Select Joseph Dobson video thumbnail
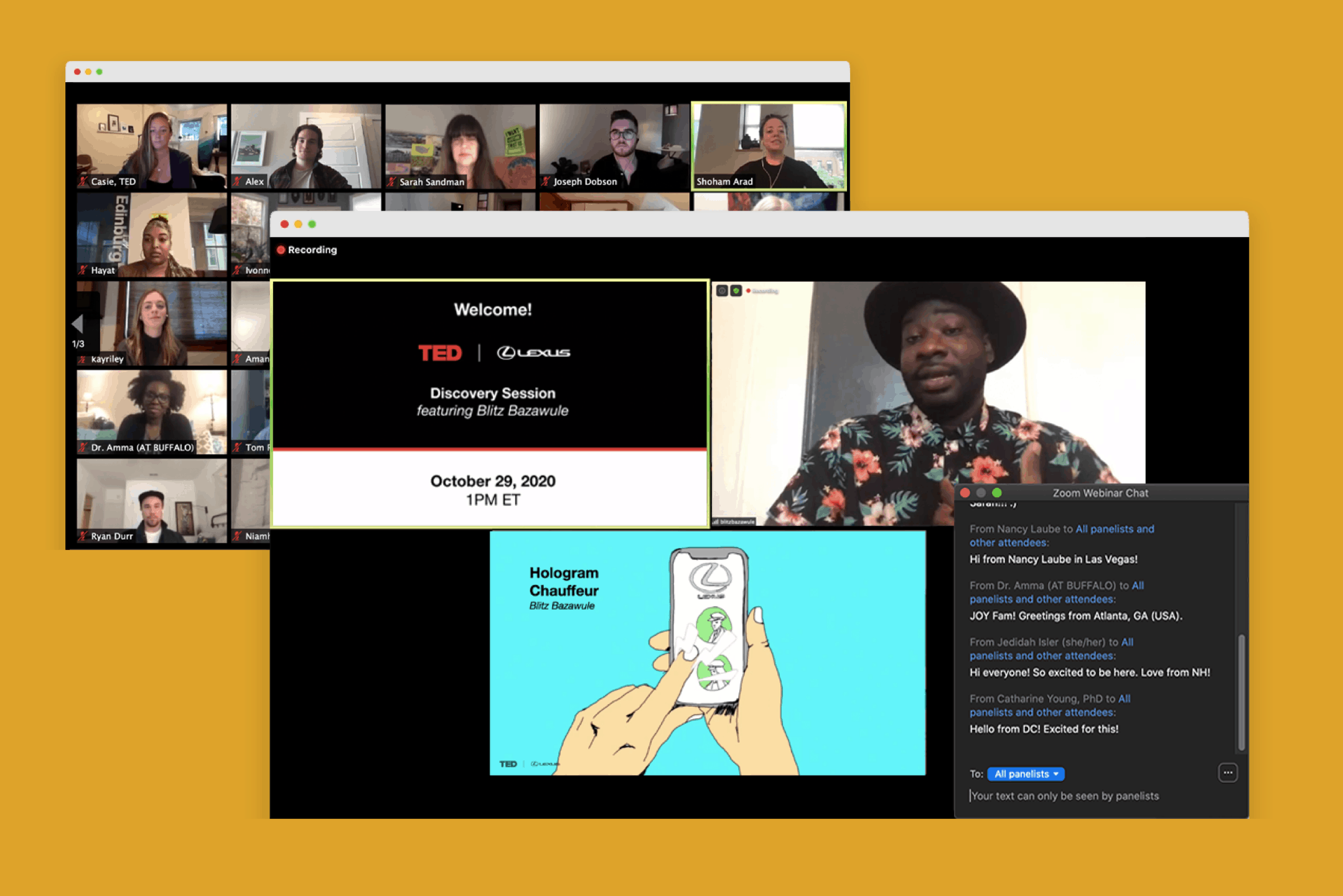This screenshot has width=1343, height=896. [x=615, y=146]
